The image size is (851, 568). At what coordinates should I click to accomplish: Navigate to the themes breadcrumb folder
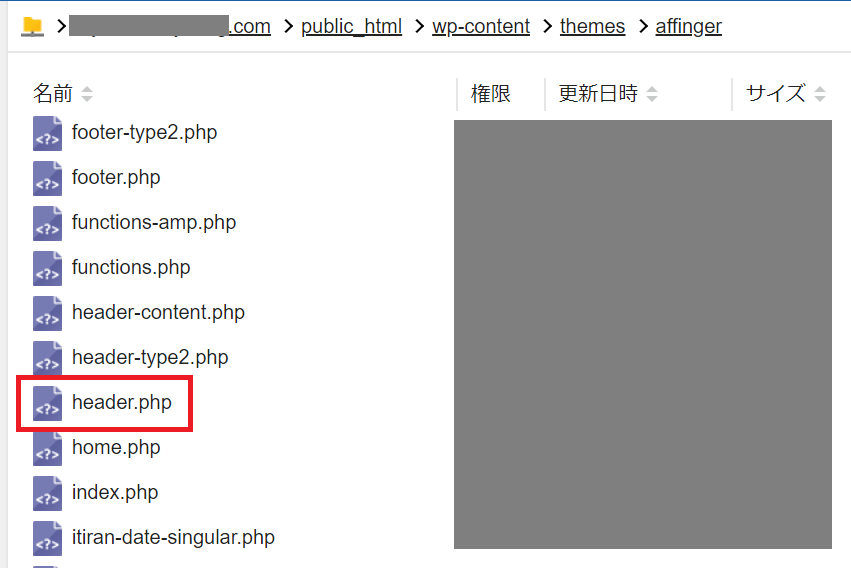[x=592, y=26]
